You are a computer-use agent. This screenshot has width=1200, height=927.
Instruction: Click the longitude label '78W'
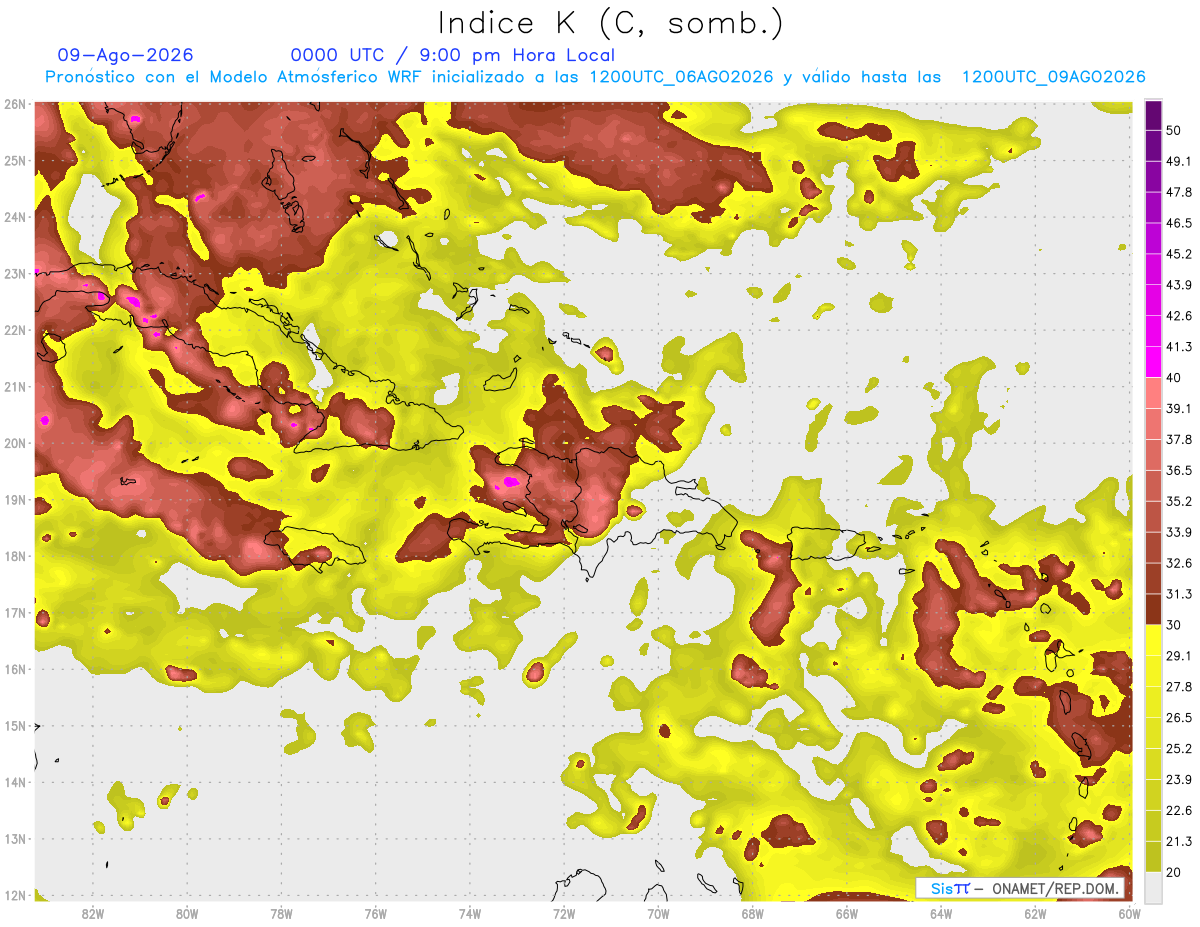click(281, 913)
